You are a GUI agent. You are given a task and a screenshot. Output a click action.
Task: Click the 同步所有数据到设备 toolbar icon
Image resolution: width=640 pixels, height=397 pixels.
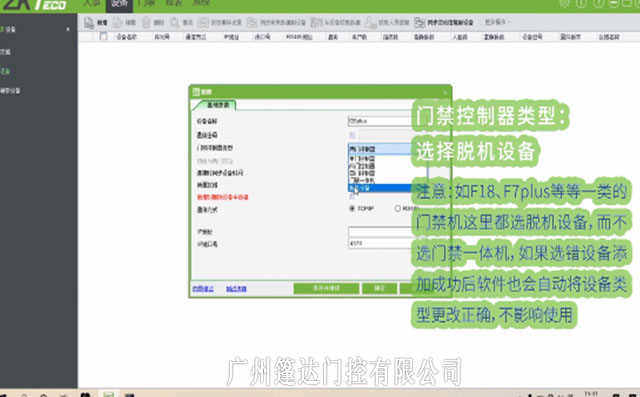click(252, 22)
